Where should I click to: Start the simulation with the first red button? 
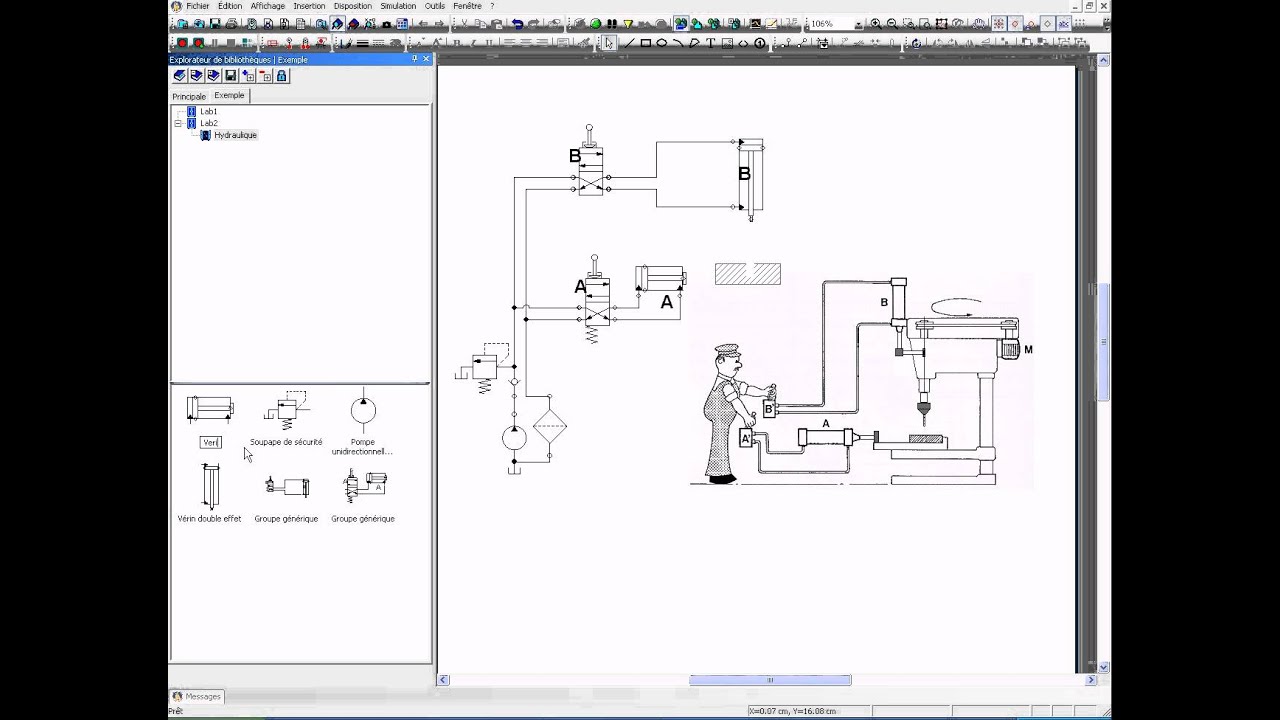pyautogui.click(x=182, y=43)
